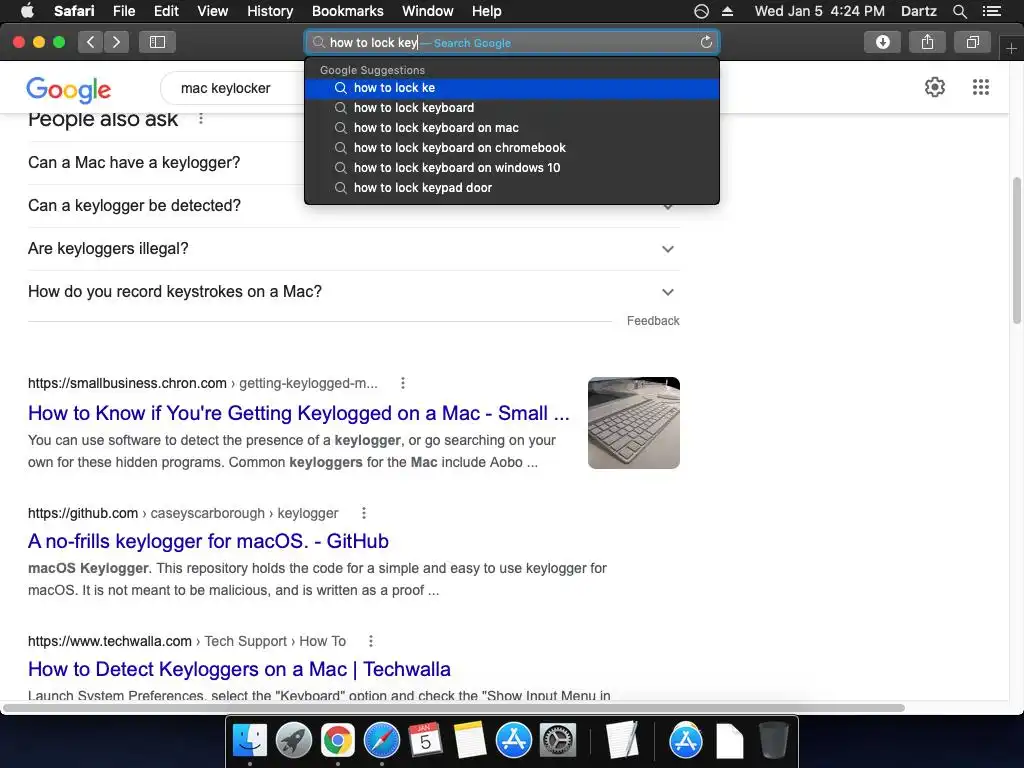Open Safari's downloads list
Screen dimensions: 1024x768
(882, 42)
